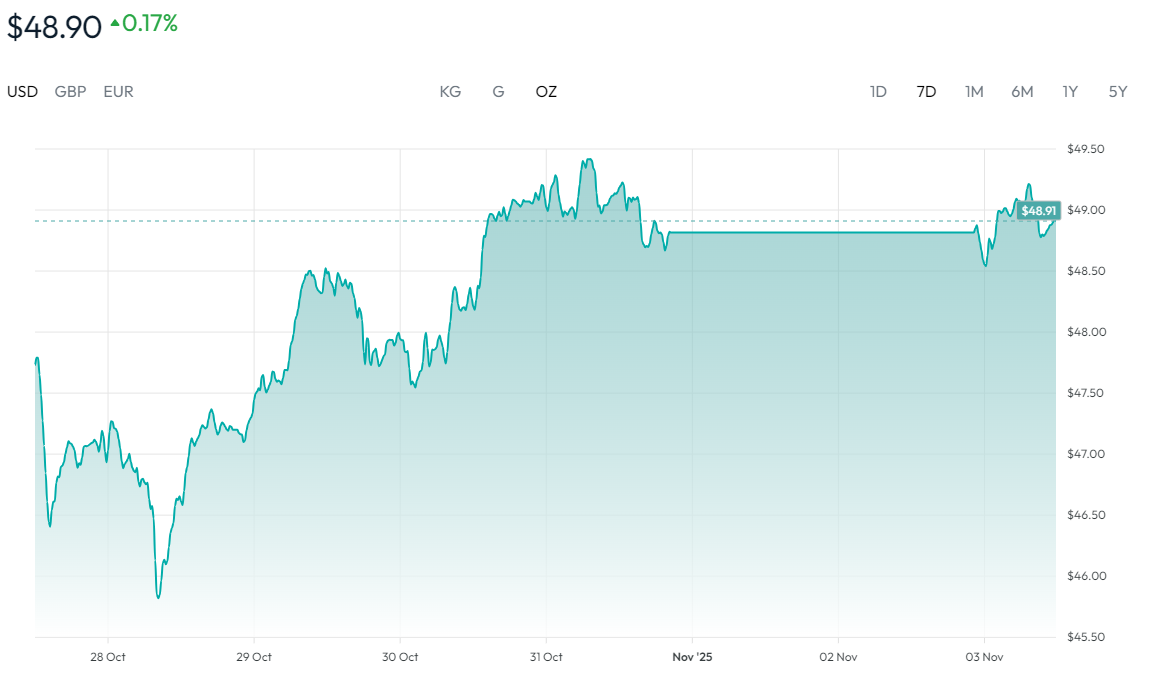1152x678 pixels.
Task: Click the $48.90 current price heading
Action: pos(55,27)
